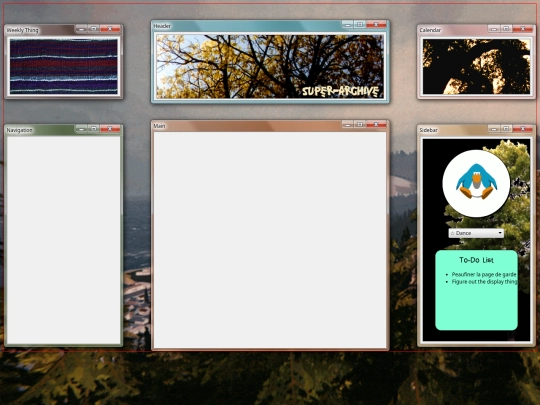Click 'Peaufiner la page de garde' list item
540x405 pixels.
point(484,274)
